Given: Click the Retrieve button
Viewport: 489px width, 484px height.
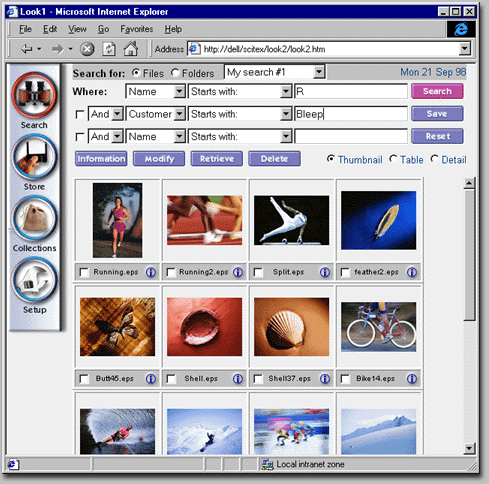Looking at the screenshot, I should (x=217, y=159).
